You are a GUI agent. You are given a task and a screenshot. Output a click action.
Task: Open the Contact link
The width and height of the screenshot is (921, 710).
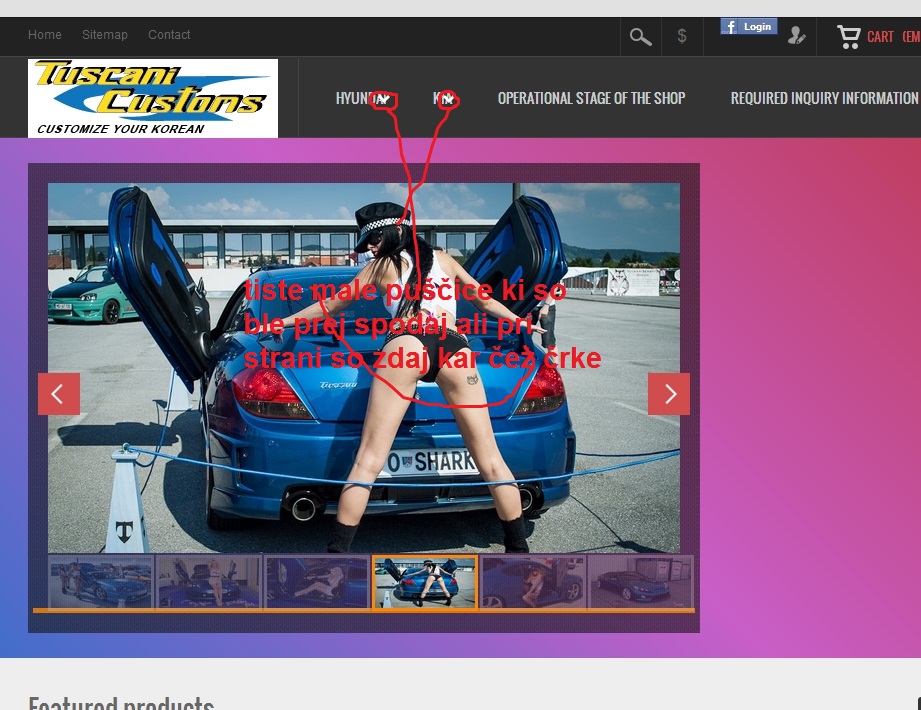(x=169, y=35)
